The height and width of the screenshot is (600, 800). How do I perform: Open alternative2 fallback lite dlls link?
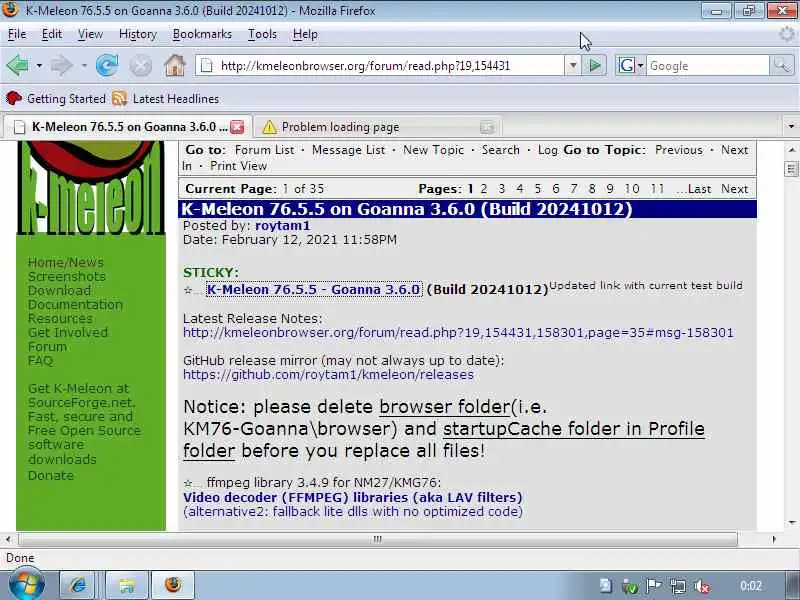pos(353,512)
